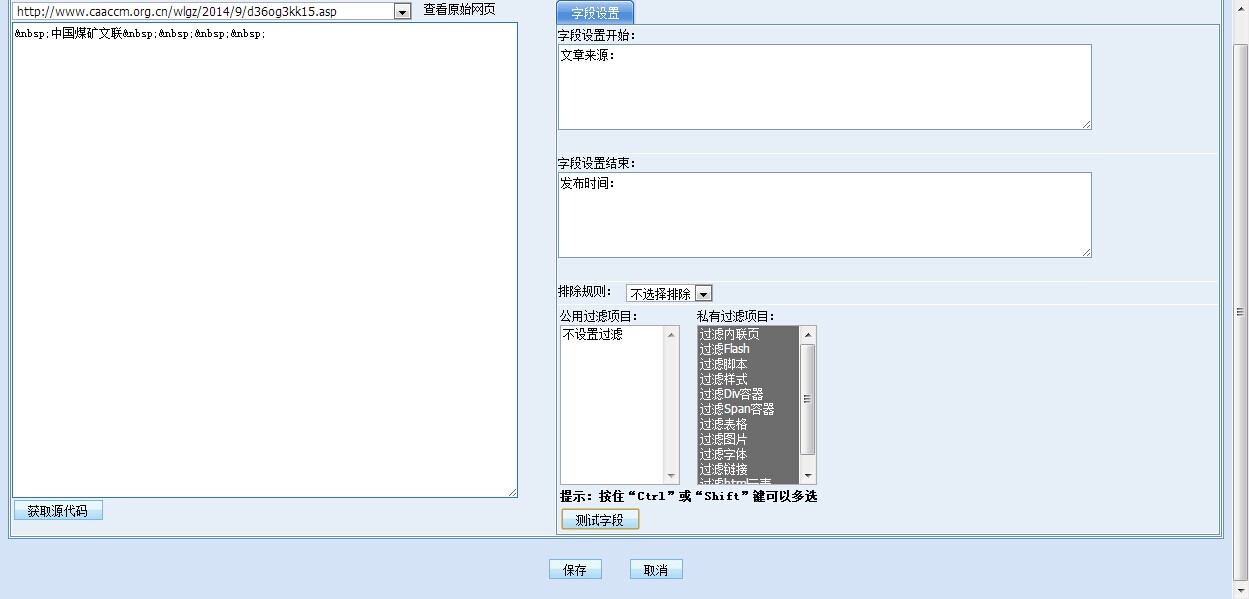The image size is (1249, 599).
Task: Select 过滤内联页 in private filter list
Action: (x=729, y=334)
